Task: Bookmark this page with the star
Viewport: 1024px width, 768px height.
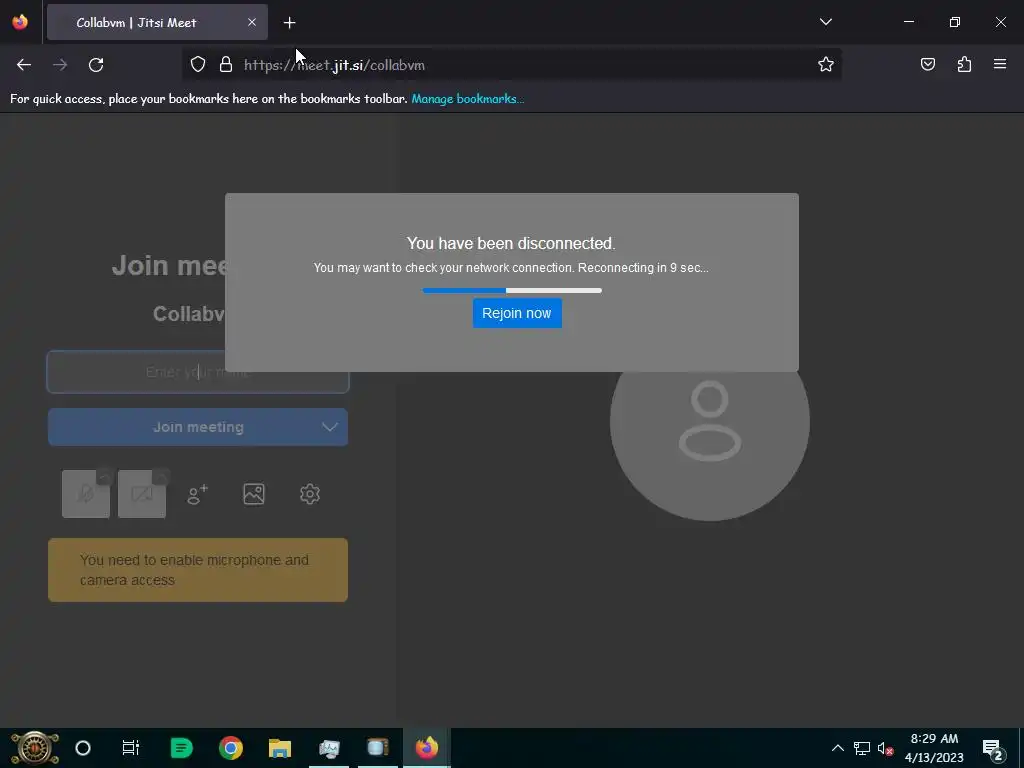Action: pos(825,64)
